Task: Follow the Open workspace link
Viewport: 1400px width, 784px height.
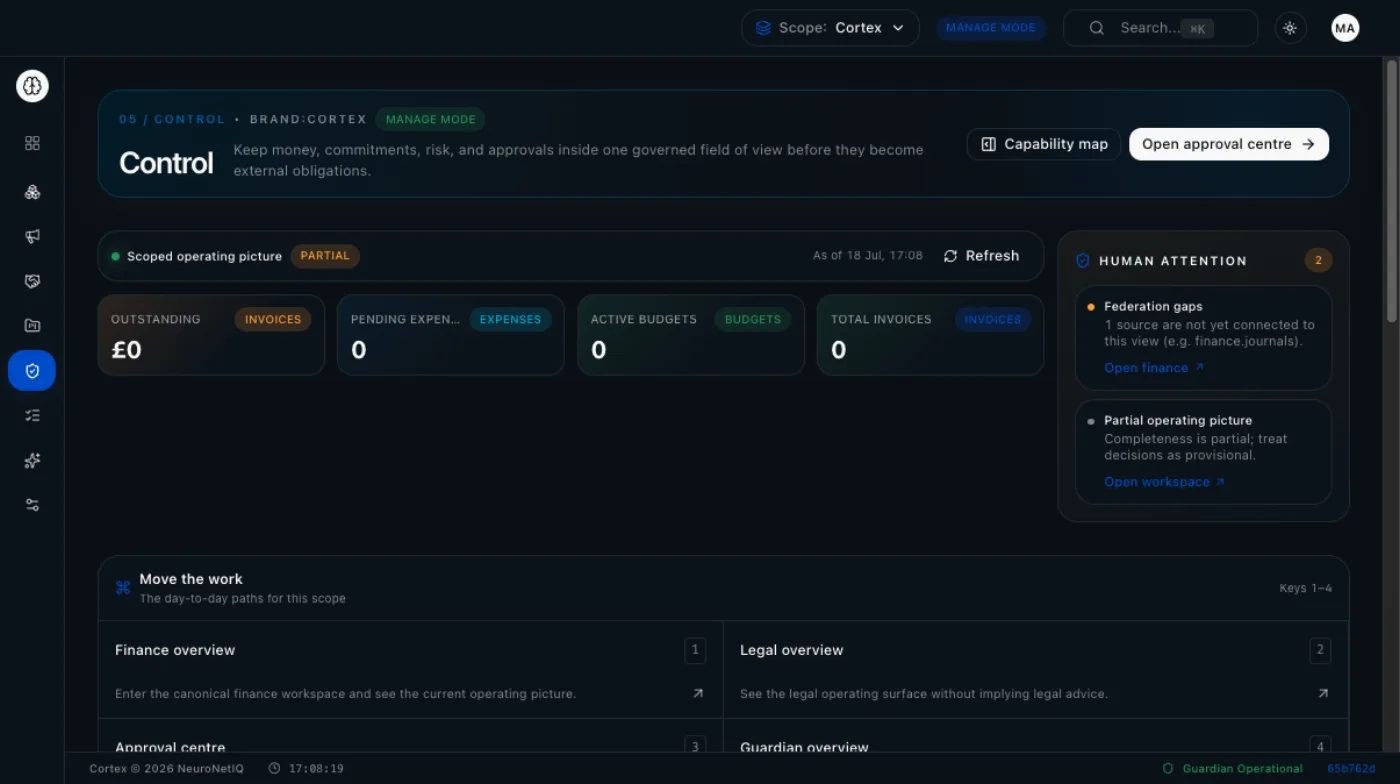Action: click(1164, 482)
